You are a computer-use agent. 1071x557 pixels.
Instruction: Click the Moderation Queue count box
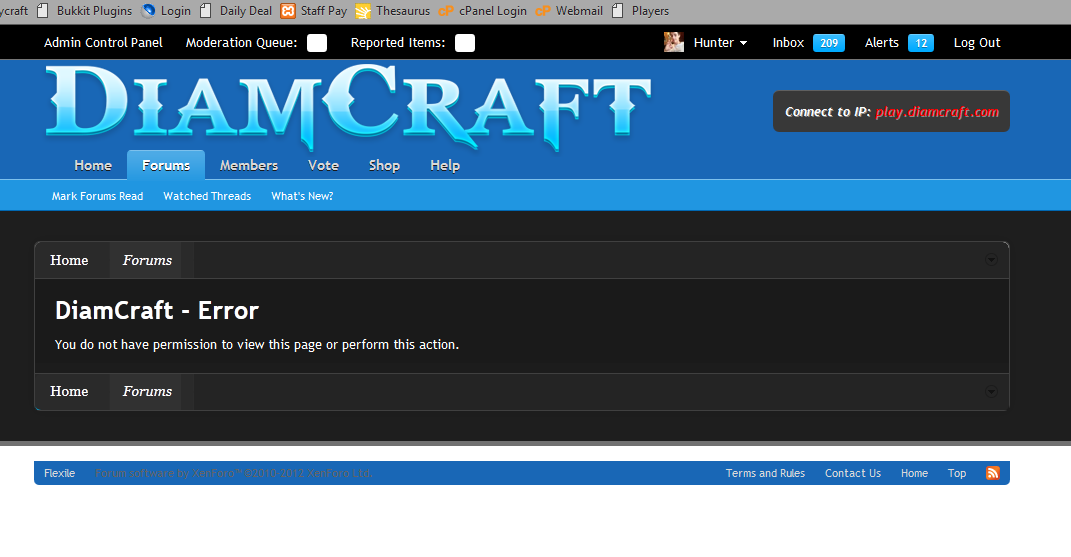tap(316, 43)
